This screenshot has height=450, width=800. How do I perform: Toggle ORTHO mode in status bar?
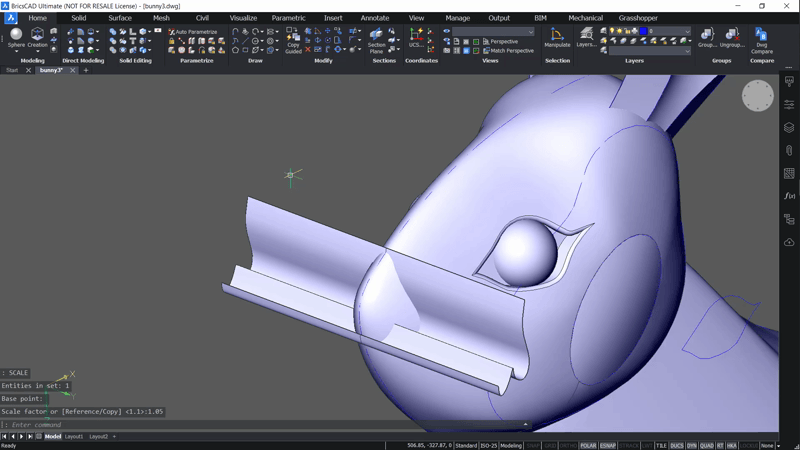point(568,445)
